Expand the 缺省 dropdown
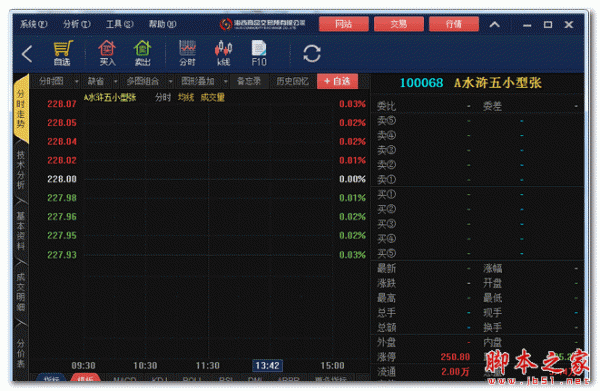This screenshot has height=391, width=600. coord(115,81)
